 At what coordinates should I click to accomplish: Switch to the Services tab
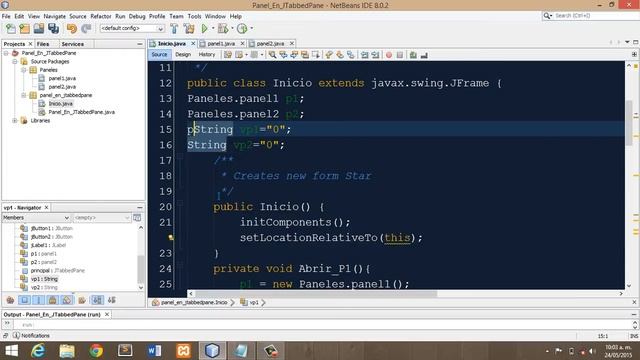[73, 44]
